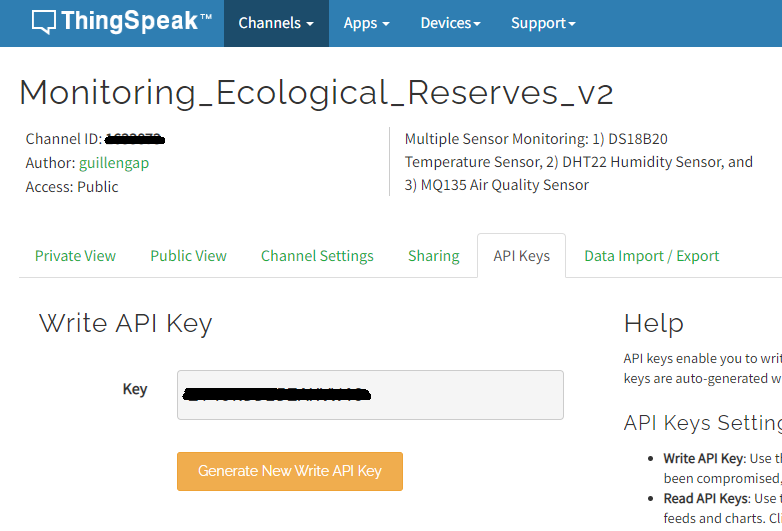Open the guillengap author profile link
This screenshot has height=531, width=782.
[x=114, y=163]
